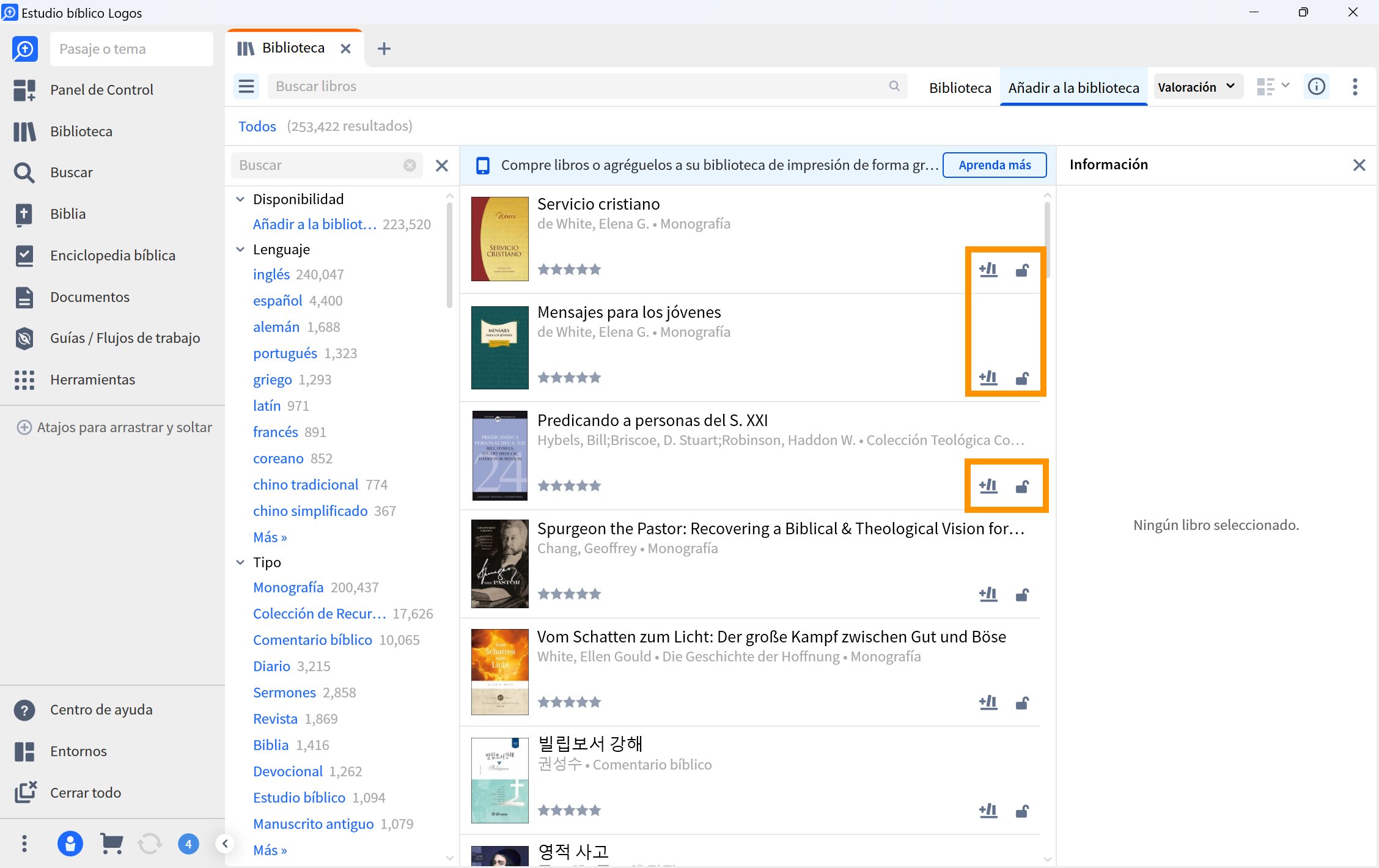Image resolution: width=1379 pixels, height=868 pixels.
Task: Close the filter sidebar with X
Action: (442, 166)
